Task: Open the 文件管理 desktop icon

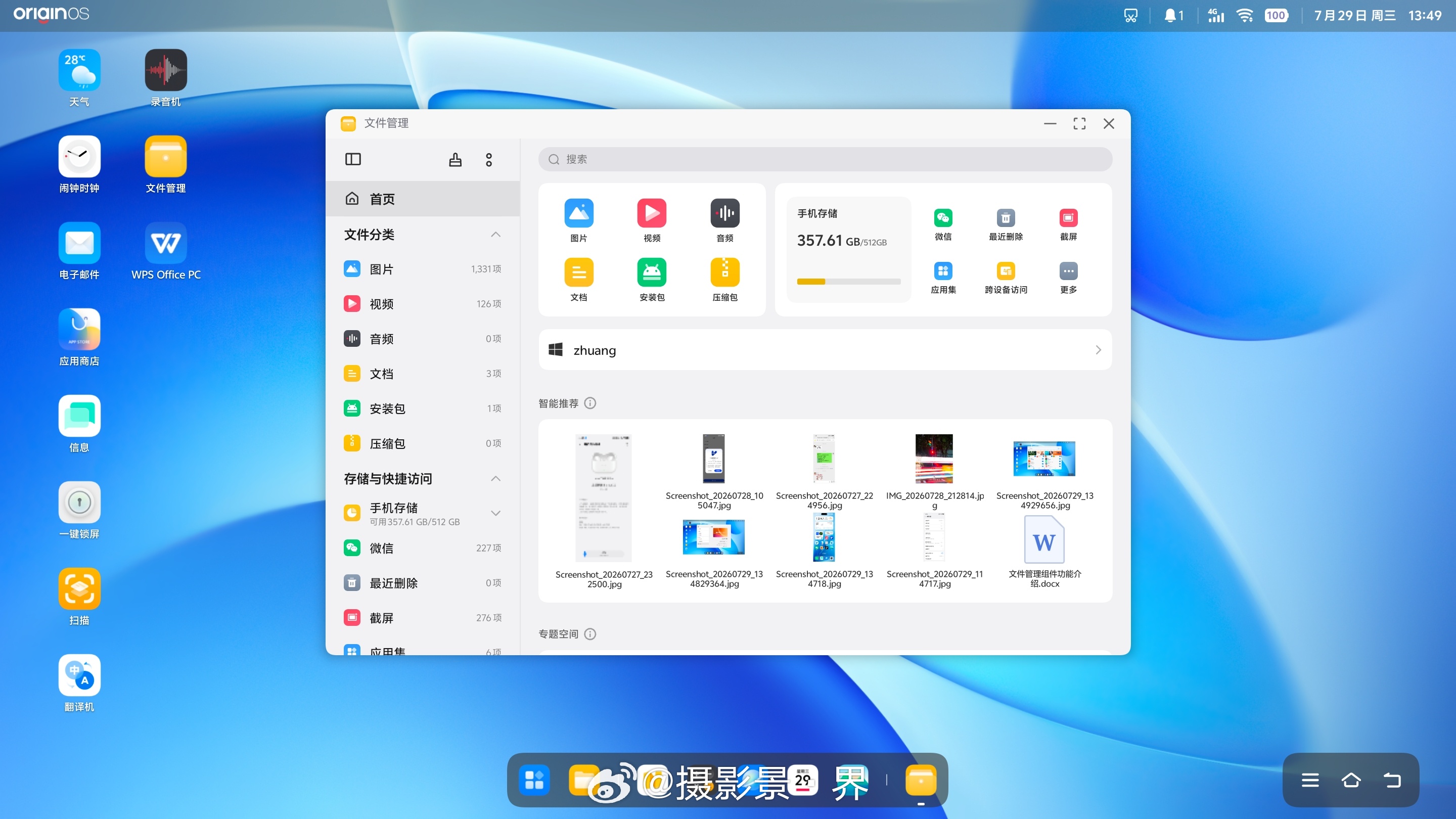Action: pos(166,164)
